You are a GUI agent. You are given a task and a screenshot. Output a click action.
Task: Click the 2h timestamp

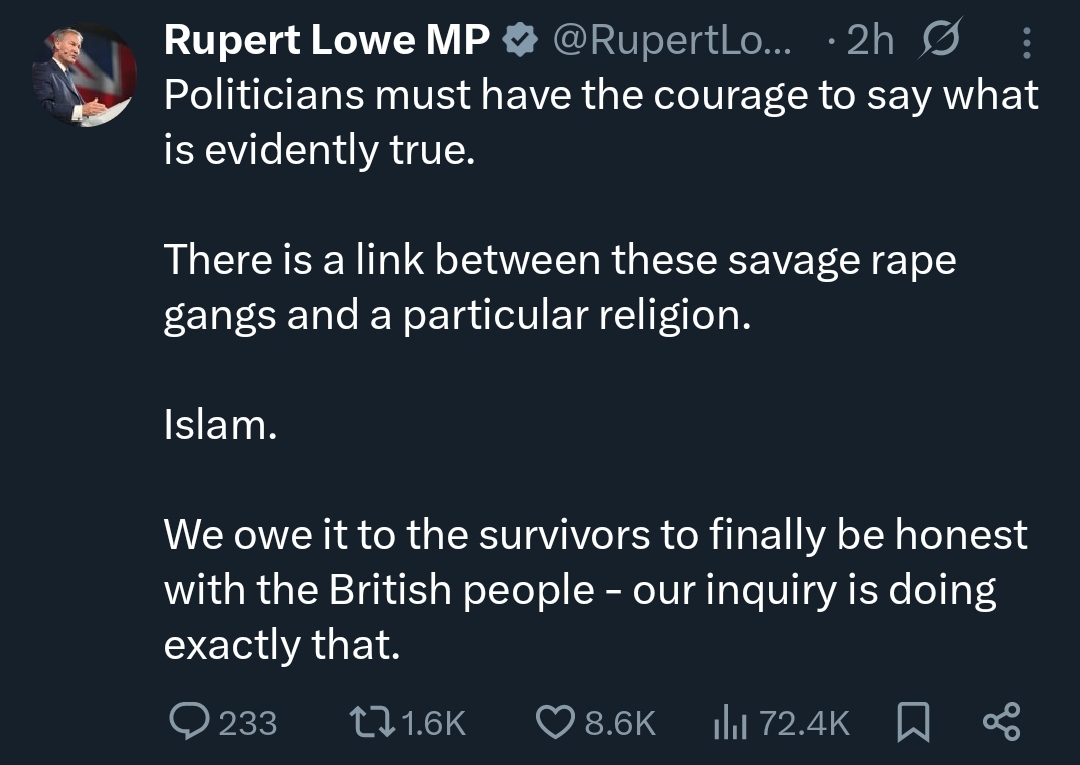[x=870, y=40]
